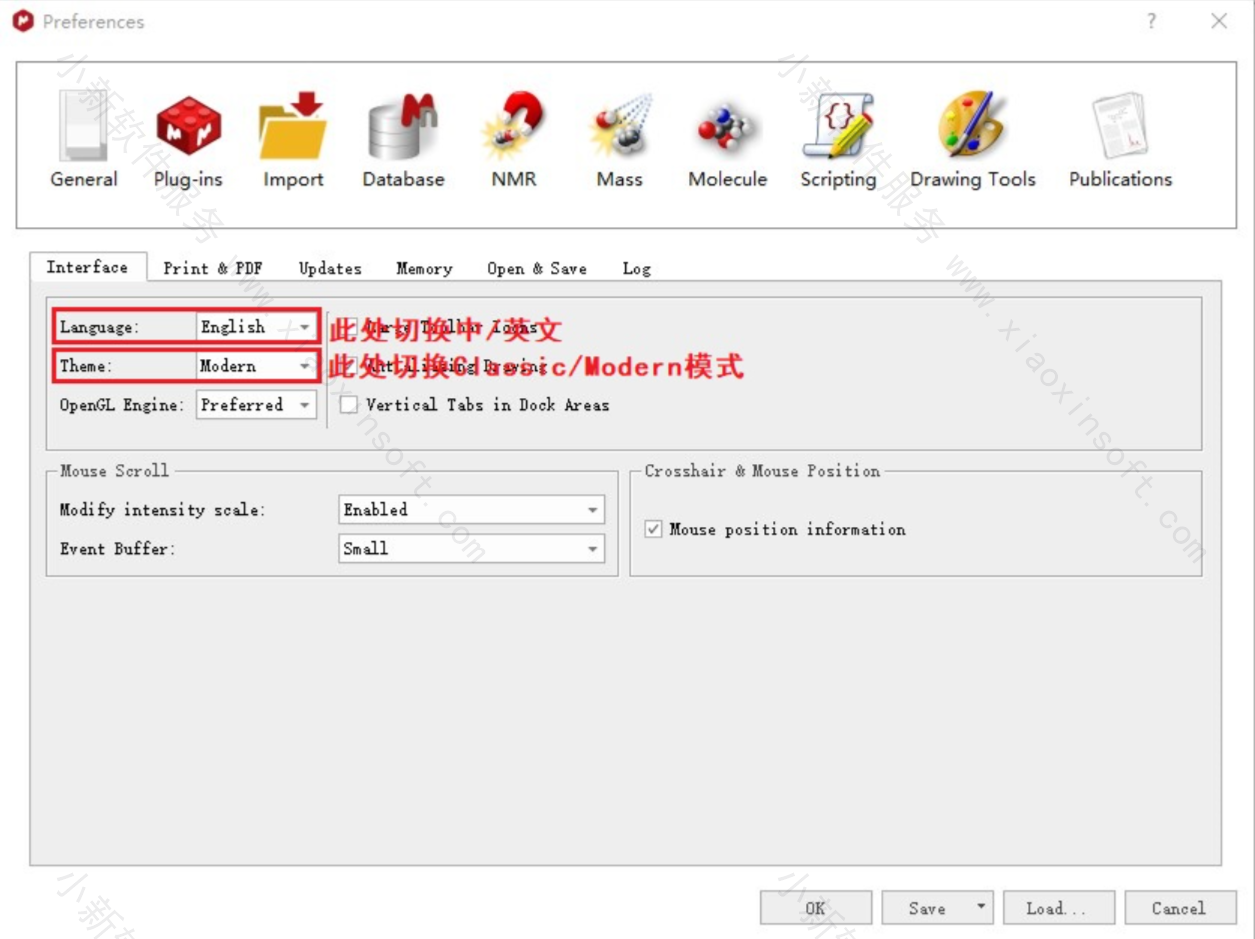The height and width of the screenshot is (939, 1255).
Task: Enable Vertical Tabs in Dock Areas
Action: pyautogui.click(x=349, y=405)
